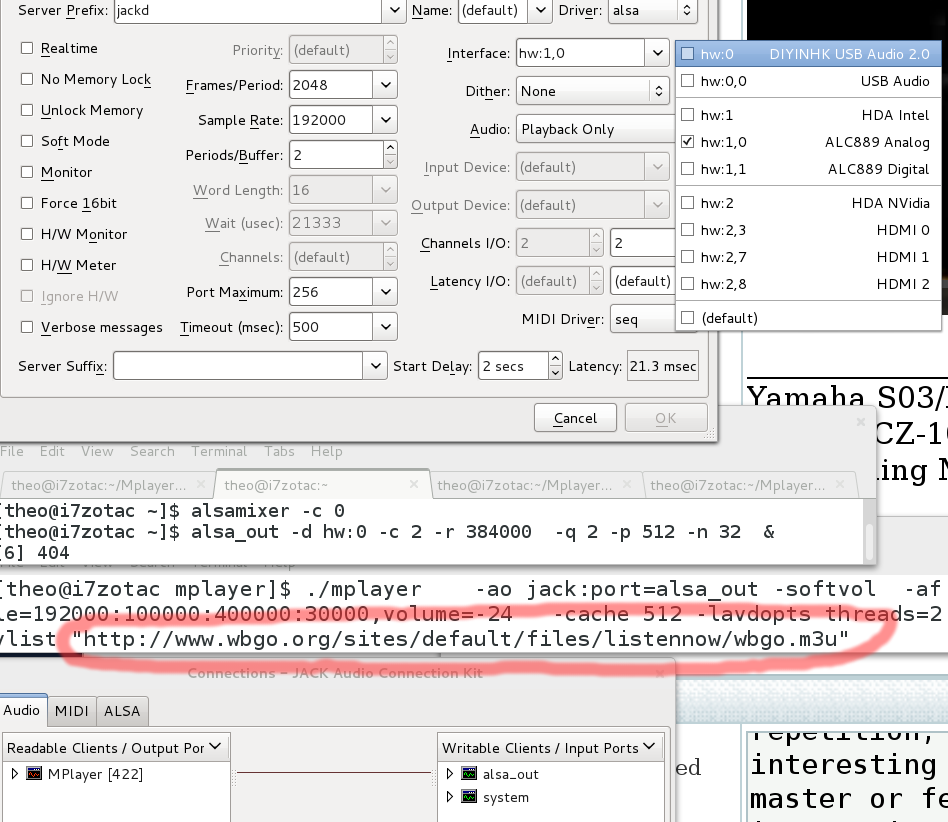Expand the alsa_out tree node
The width and height of the screenshot is (948, 822).
450,774
